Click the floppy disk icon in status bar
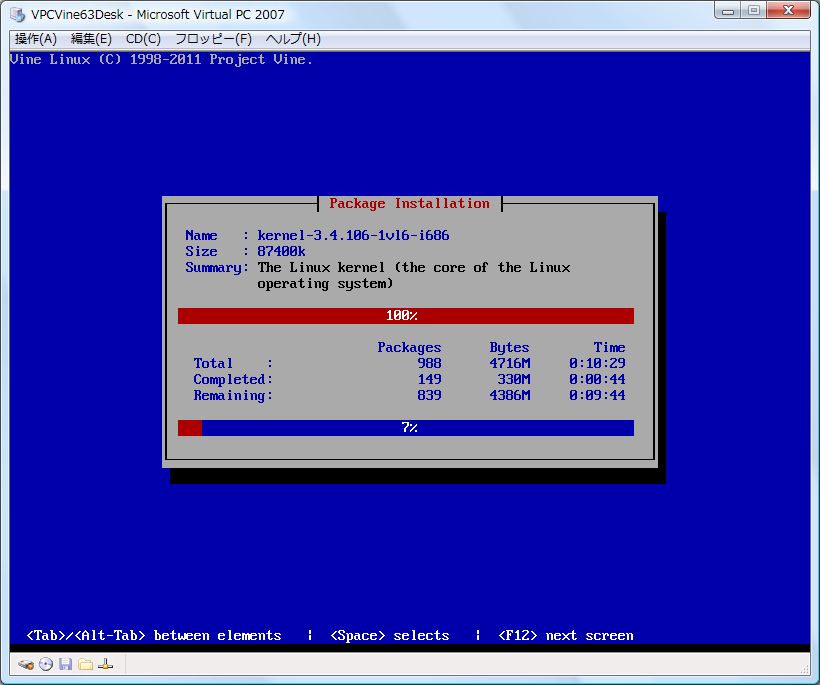820x685 pixels. (65, 665)
